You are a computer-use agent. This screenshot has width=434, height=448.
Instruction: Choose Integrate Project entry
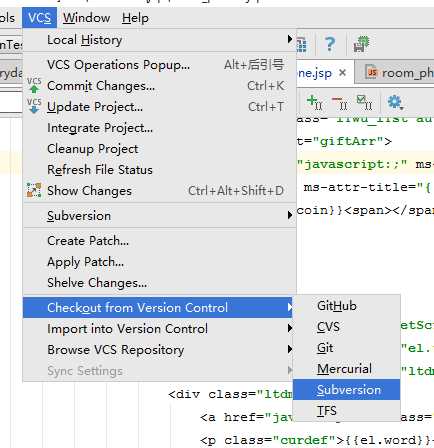coord(159,128)
